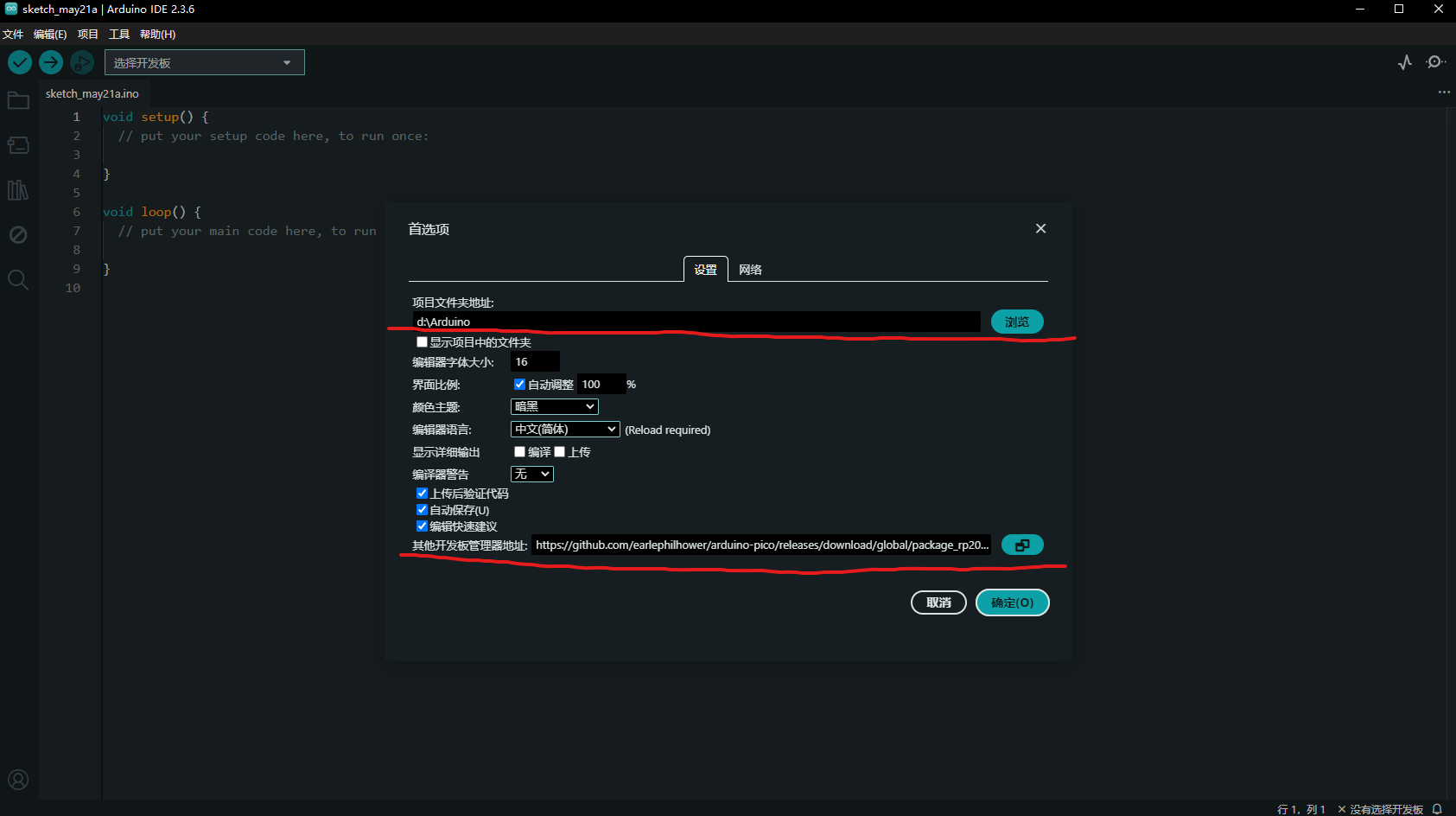Open additional boards URLs editor icon
This screenshot has width=1456, height=816.
[1022, 545]
